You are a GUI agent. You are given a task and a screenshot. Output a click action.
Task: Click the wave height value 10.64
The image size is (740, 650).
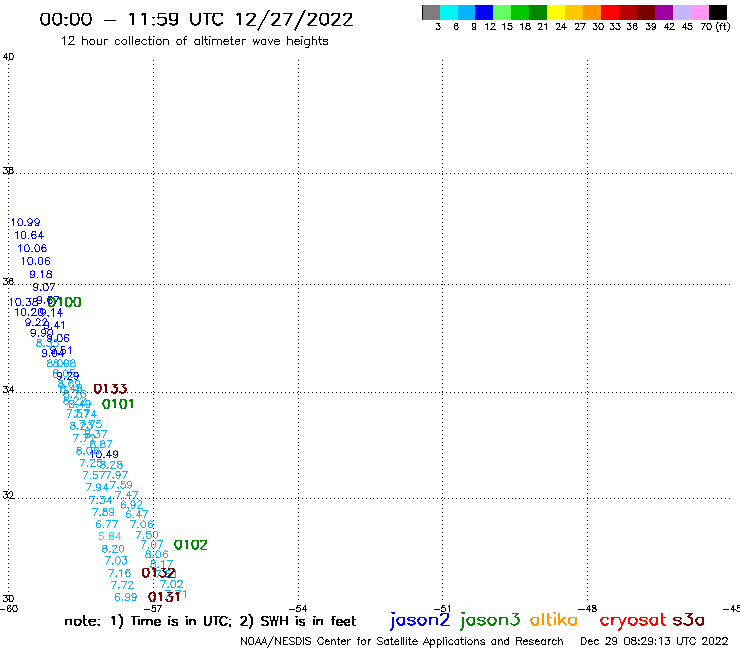(29, 235)
